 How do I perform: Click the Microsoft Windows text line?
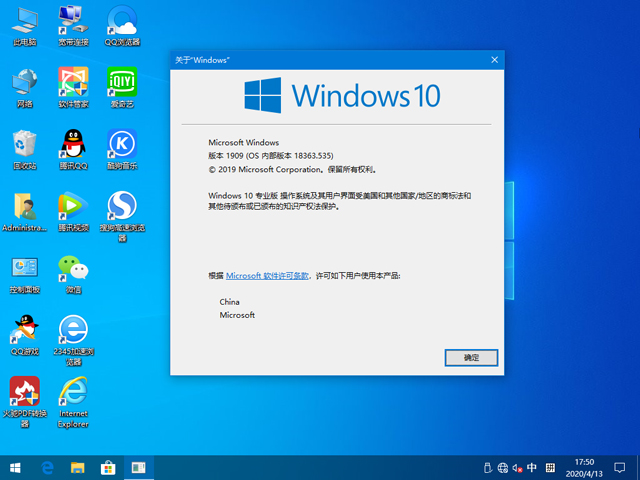click(x=244, y=142)
